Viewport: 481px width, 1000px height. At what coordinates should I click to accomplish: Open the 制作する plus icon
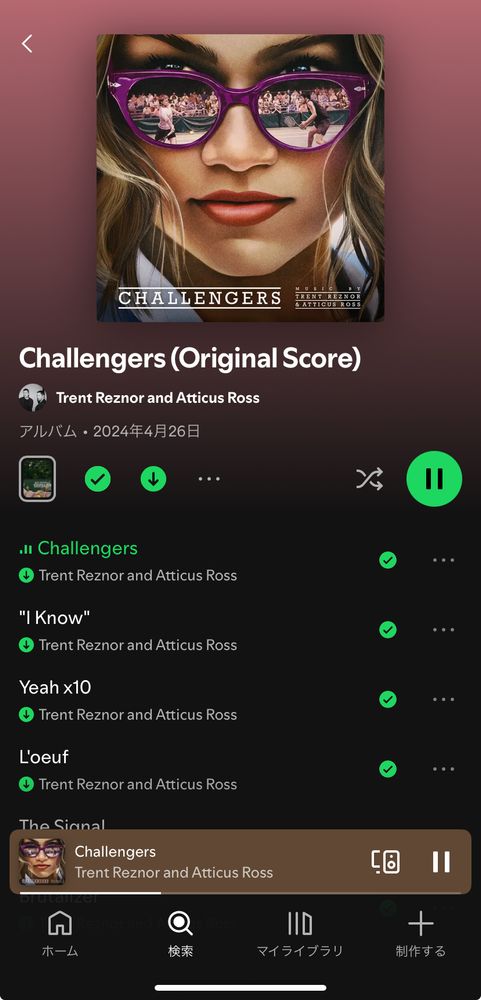coord(420,934)
